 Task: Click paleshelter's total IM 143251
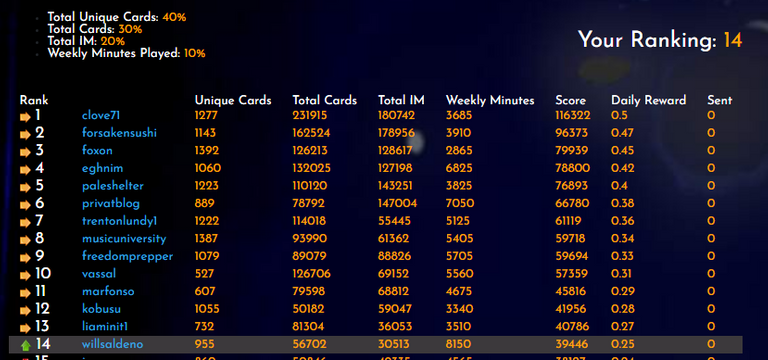pyautogui.click(x=395, y=186)
